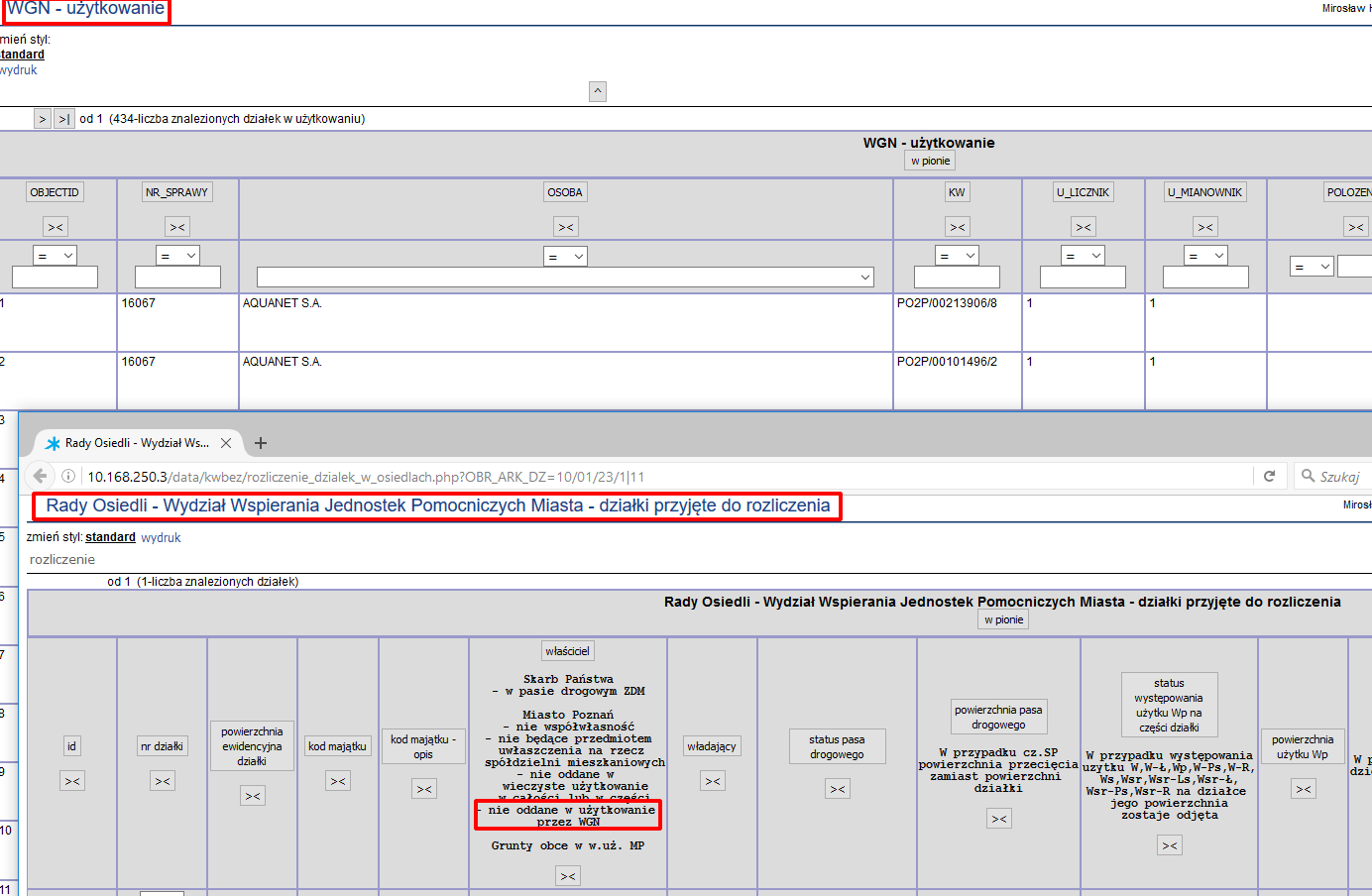Screen dimensions: 1372x896
Task: Open the operator dropdown for U_LICZNIK
Action: [1083, 256]
